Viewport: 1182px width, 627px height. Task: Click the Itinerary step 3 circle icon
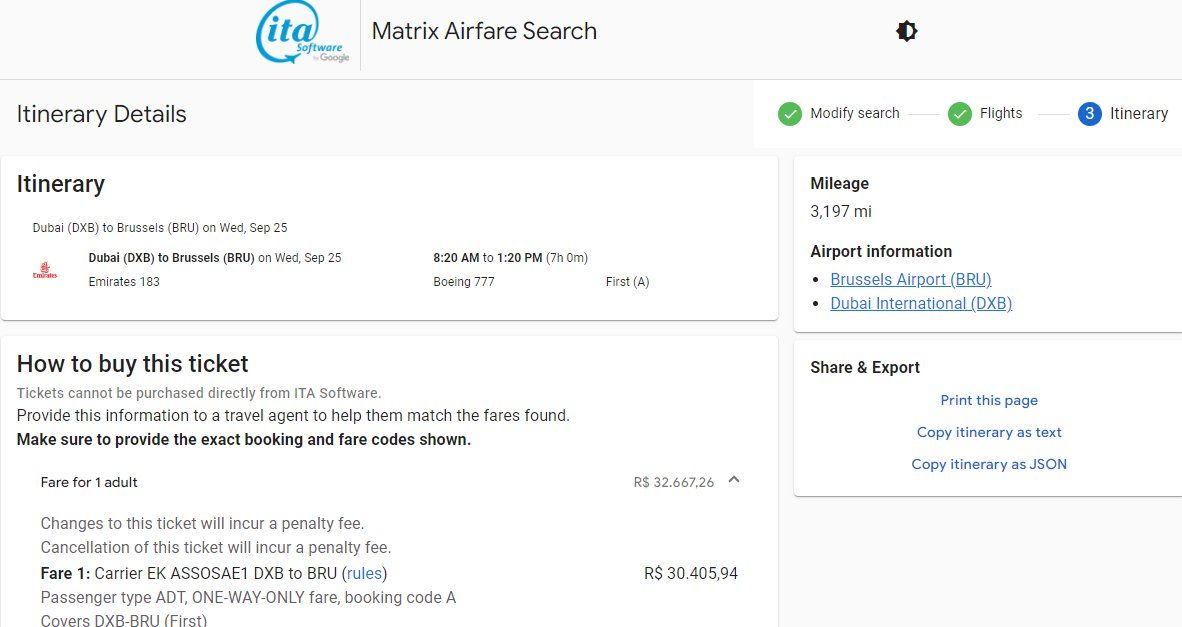point(1089,114)
